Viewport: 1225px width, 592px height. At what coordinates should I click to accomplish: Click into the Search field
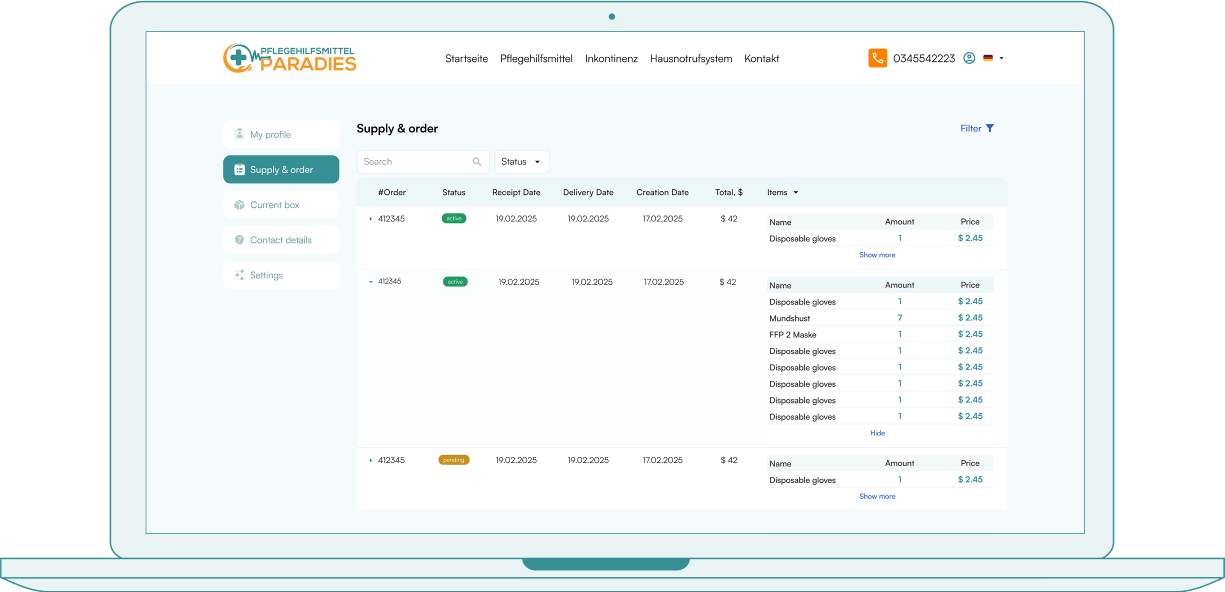pos(423,161)
